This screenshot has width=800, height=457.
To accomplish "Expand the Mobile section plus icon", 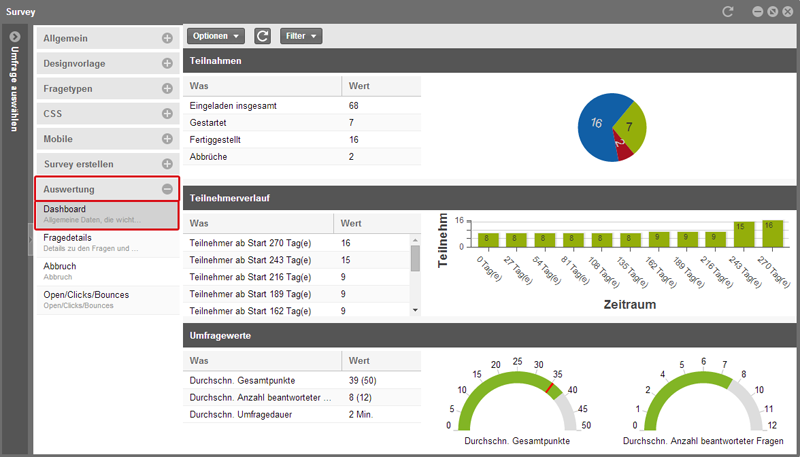I will pos(167,138).
